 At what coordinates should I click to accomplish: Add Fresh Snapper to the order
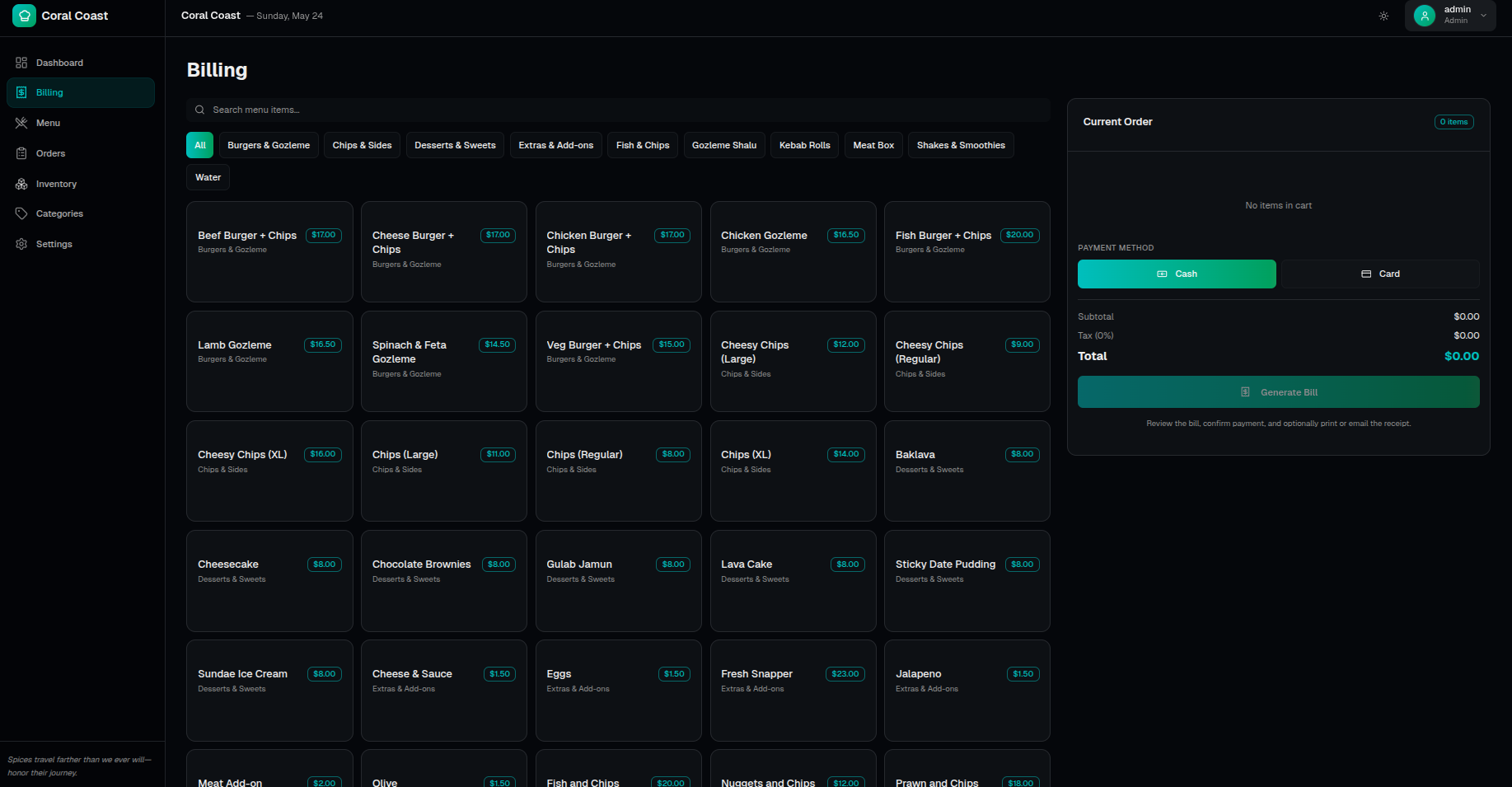click(x=793, y=691)
